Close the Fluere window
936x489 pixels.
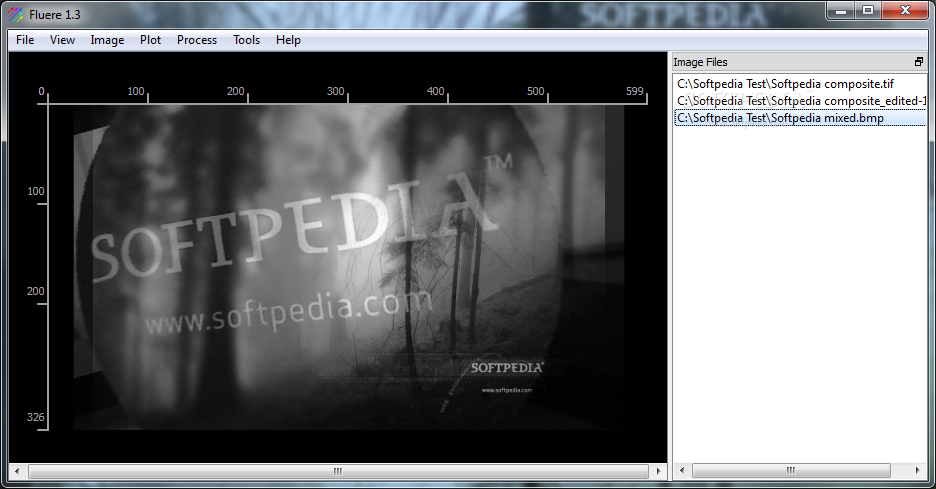pyautogui.click(x=905, y=10)
